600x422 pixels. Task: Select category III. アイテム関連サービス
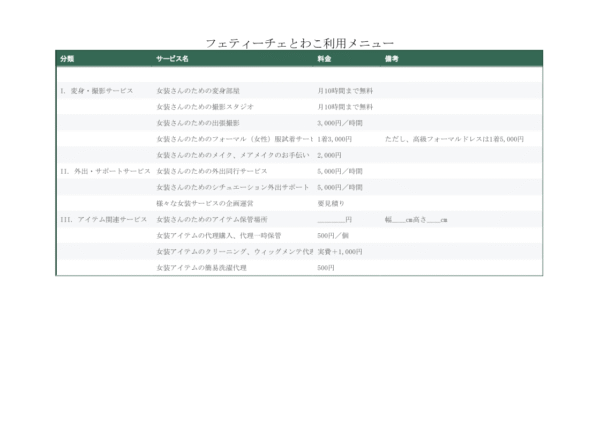pyautogui.click(x=104, y=219)
